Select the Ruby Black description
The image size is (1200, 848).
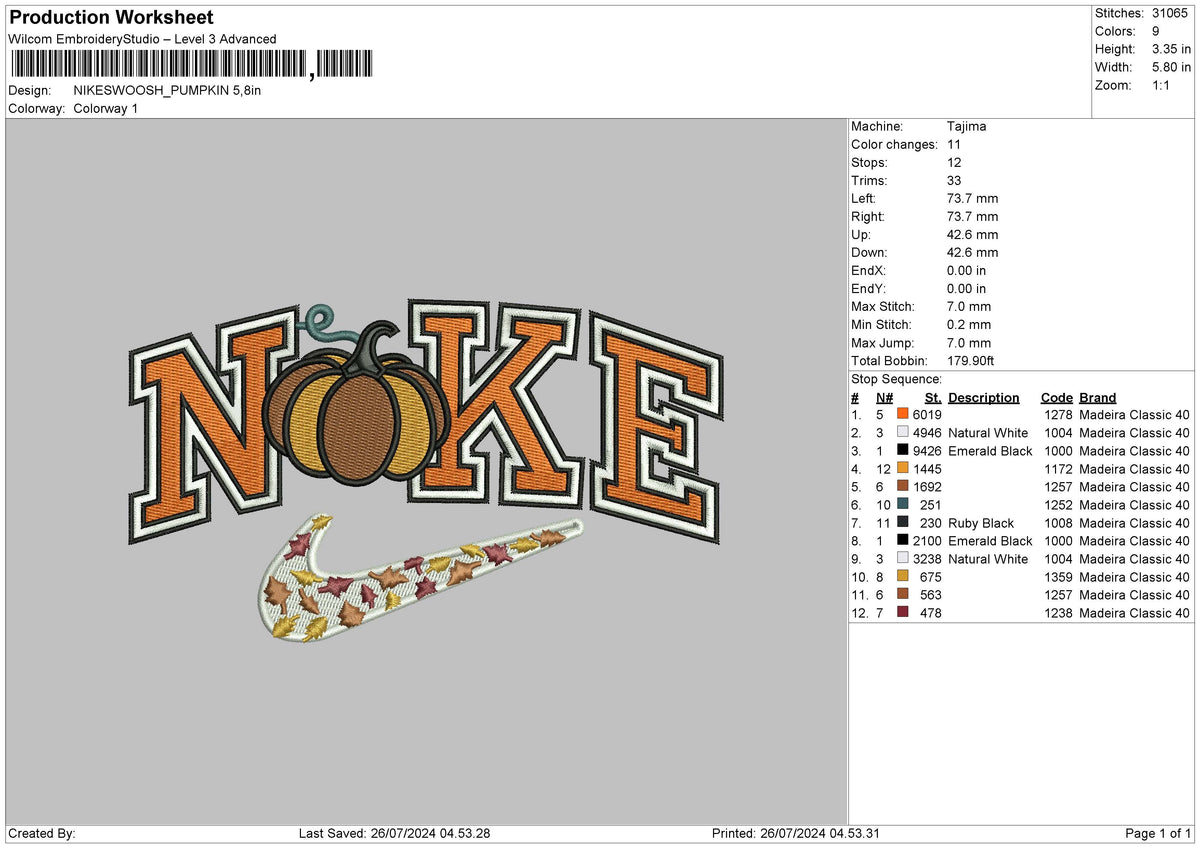pyautogui.click(x=981, y=523)
